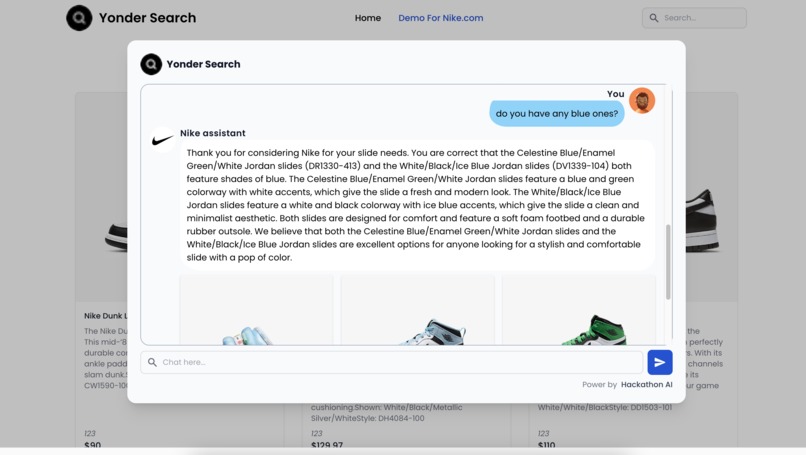This screenshot has width=806, height=455.
Task: Open the blue and white Jordan sneaker thumbnail
Action: click(x=418, y=310)
